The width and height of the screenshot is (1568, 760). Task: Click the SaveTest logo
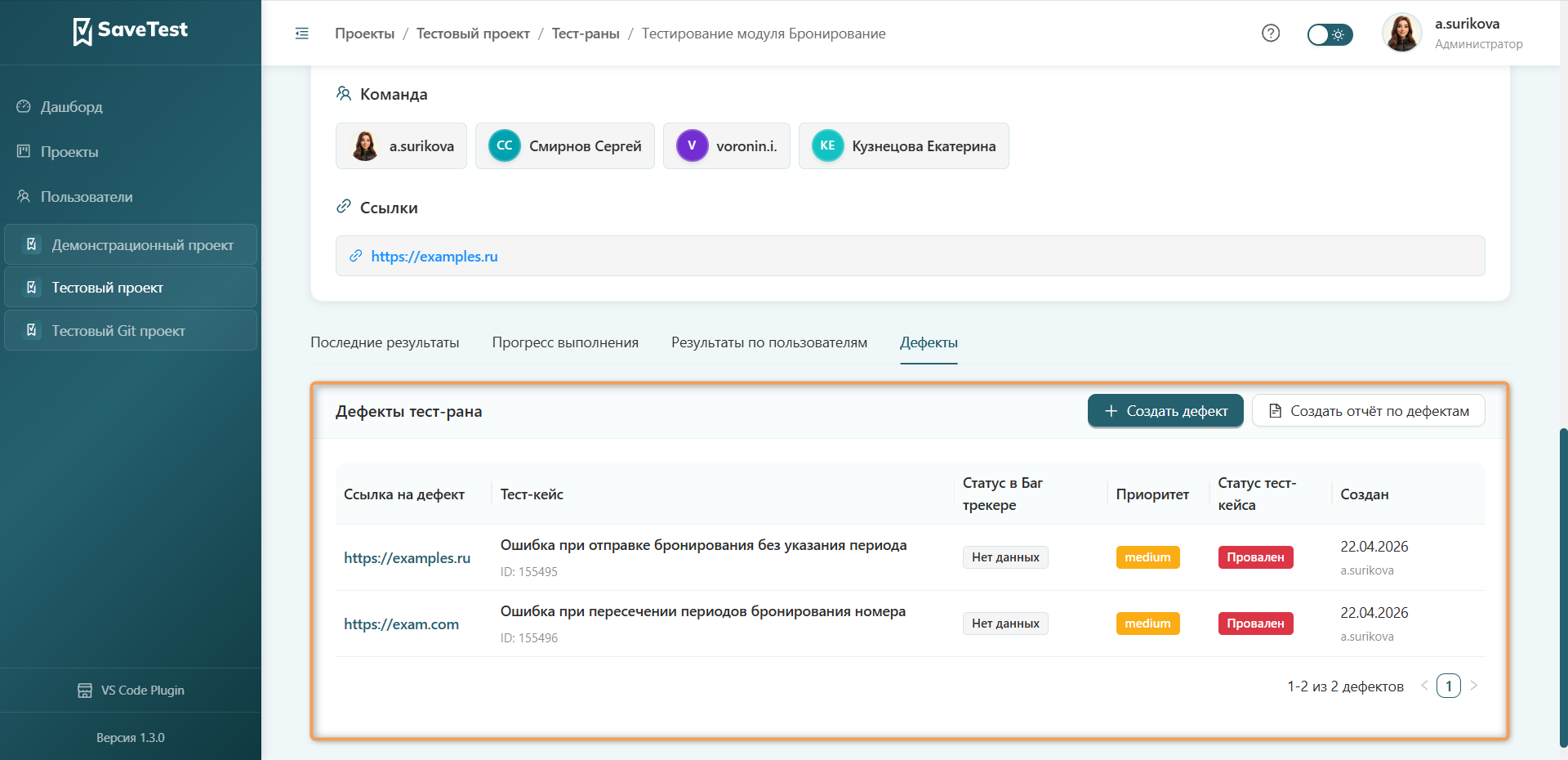[131, 31]
